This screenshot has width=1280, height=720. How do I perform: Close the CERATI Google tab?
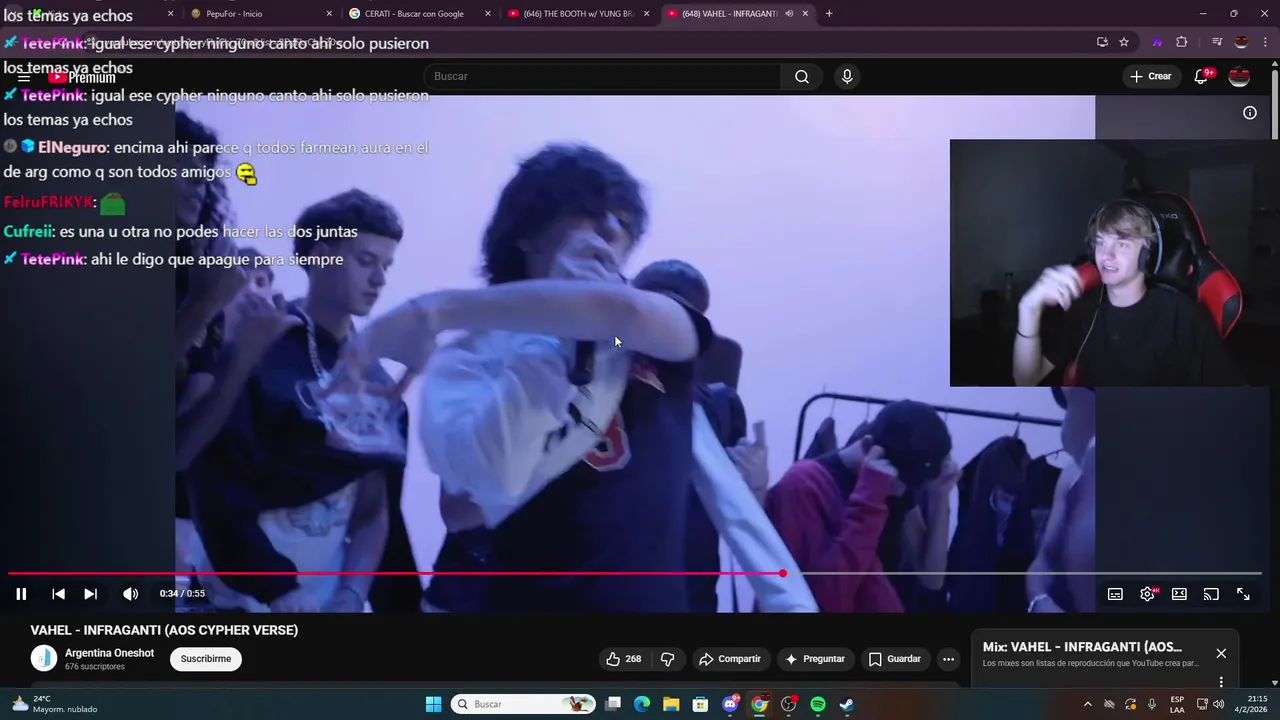[x=488, y=14]
